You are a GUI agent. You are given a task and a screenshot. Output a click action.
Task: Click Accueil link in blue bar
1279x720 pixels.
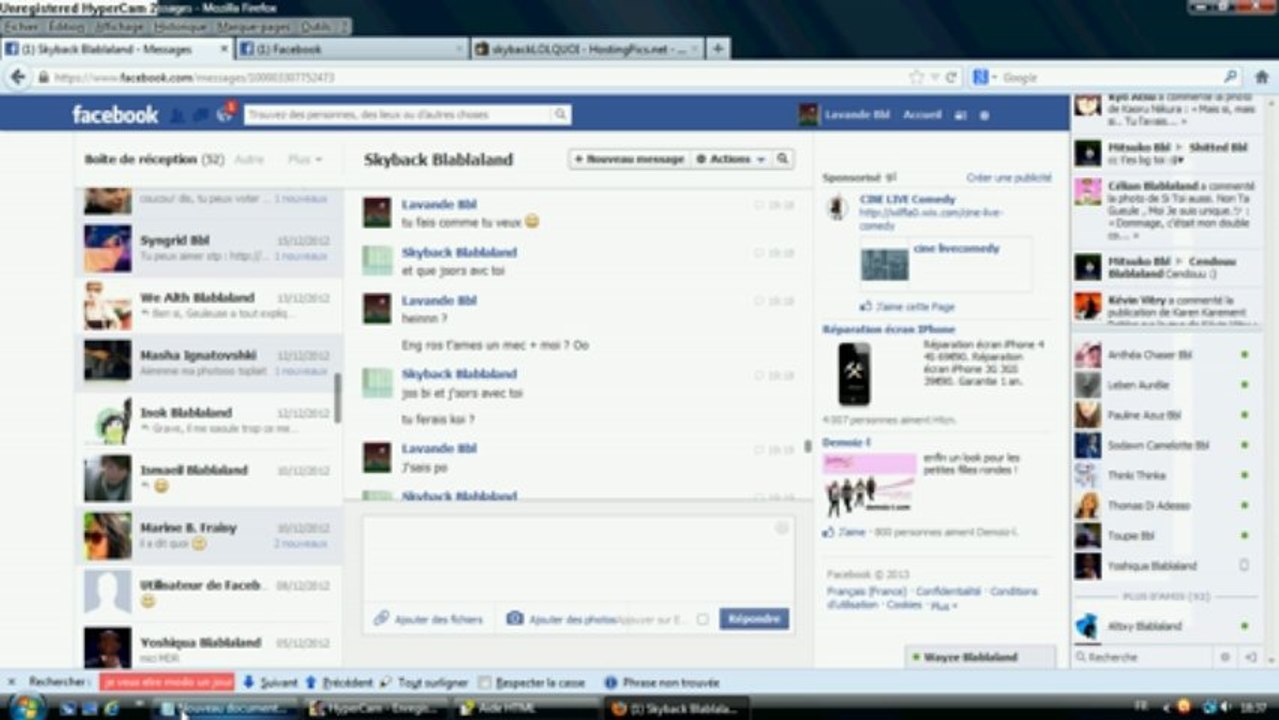click(x=922, y=115)
